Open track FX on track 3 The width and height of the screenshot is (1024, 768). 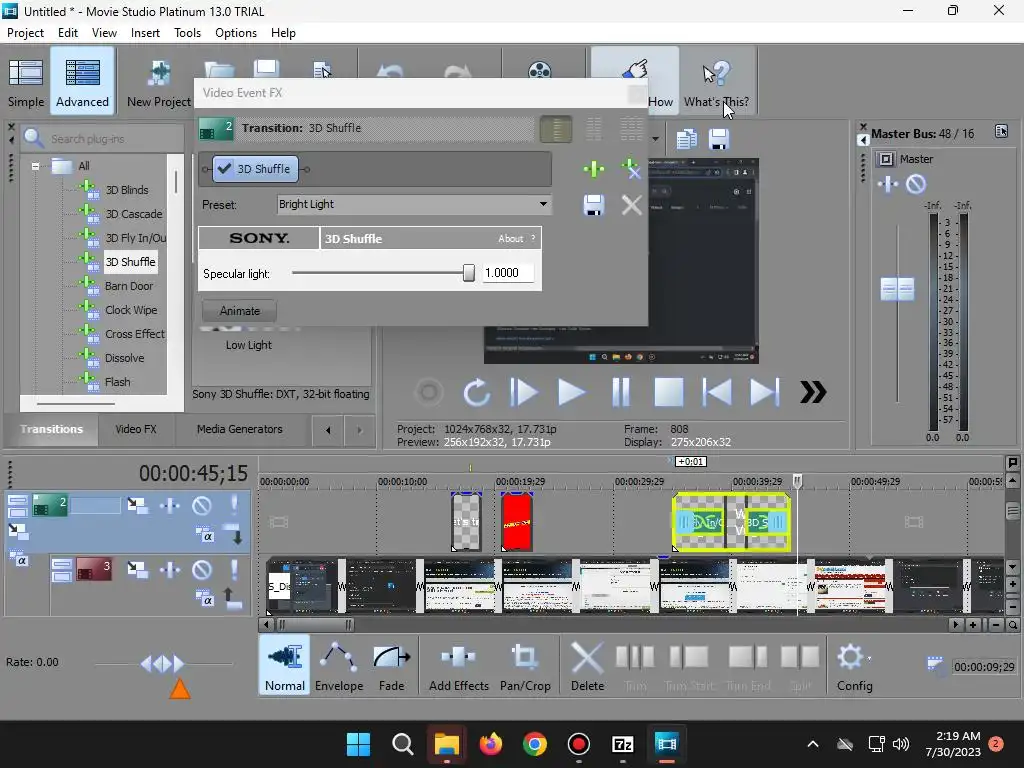(x=170, y=570)
